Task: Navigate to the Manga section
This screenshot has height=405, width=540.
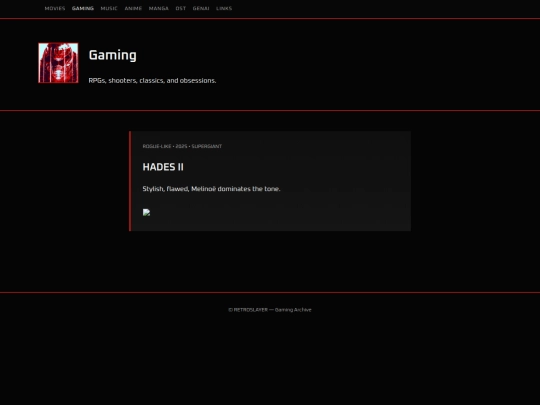Action: coord(158,8)
